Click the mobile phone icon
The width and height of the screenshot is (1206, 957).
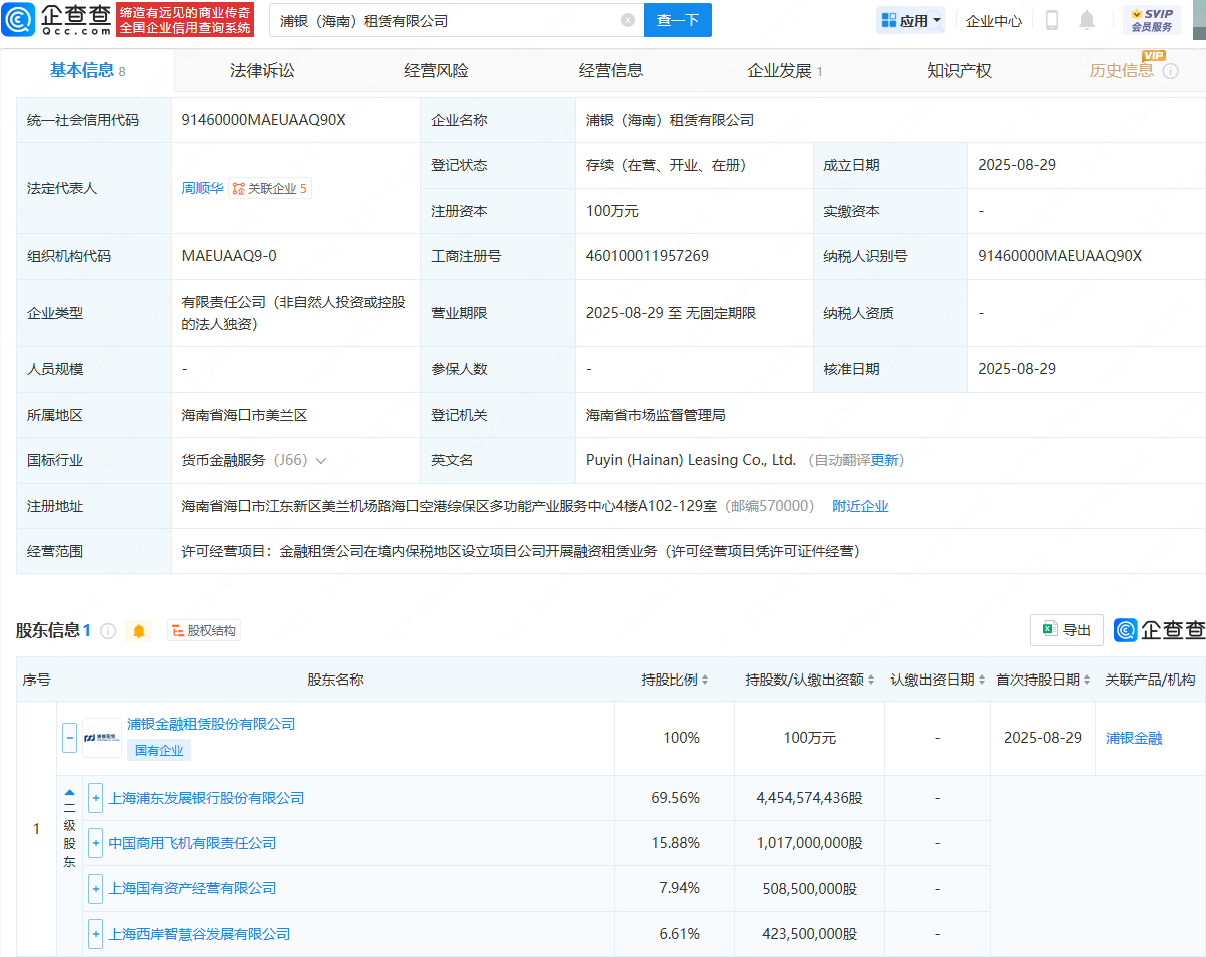pos(1052,20)
